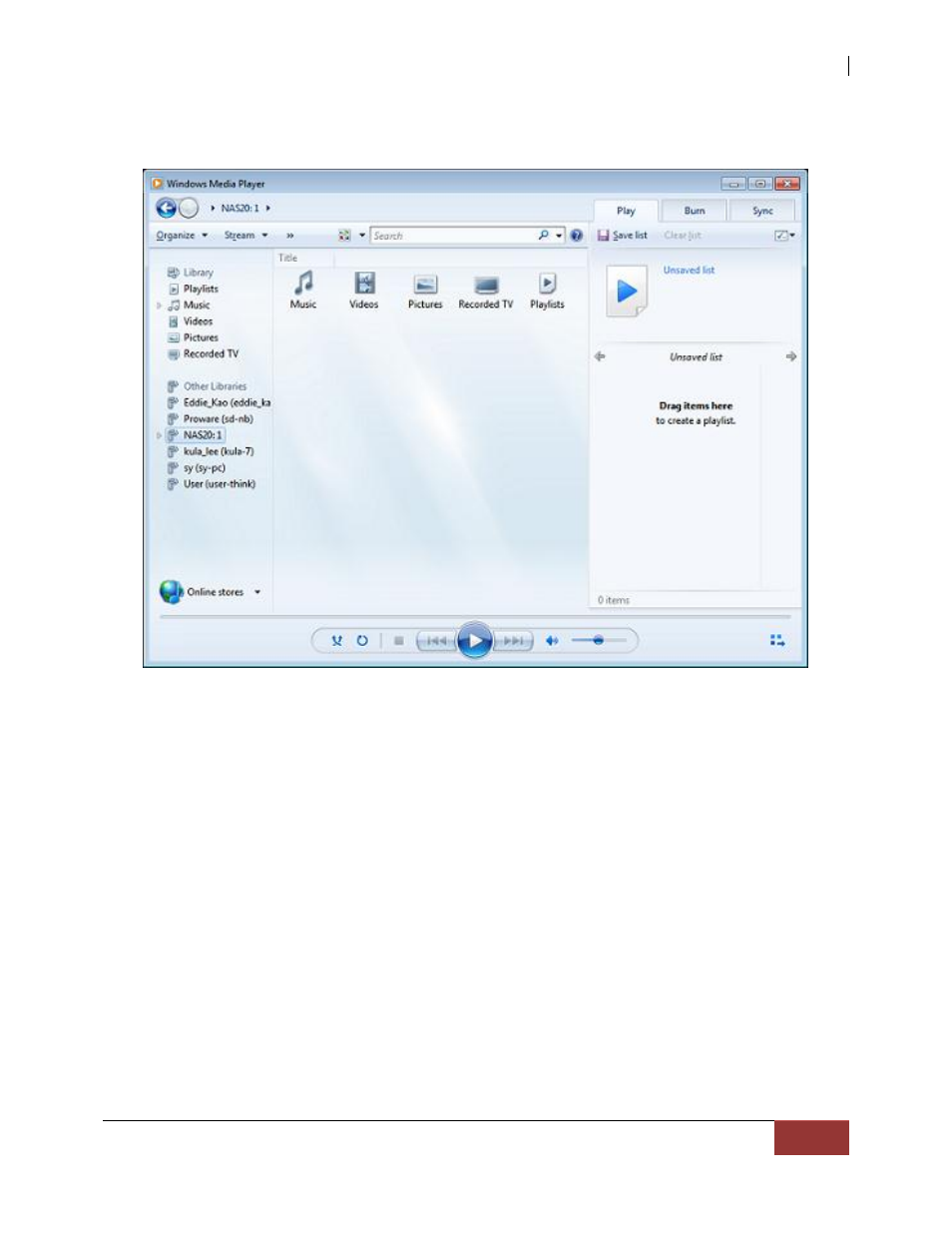This screenshot has width=952, height=1233.
Task: Open the Pictures folder icon in content pane
Action: click(425, 285)
